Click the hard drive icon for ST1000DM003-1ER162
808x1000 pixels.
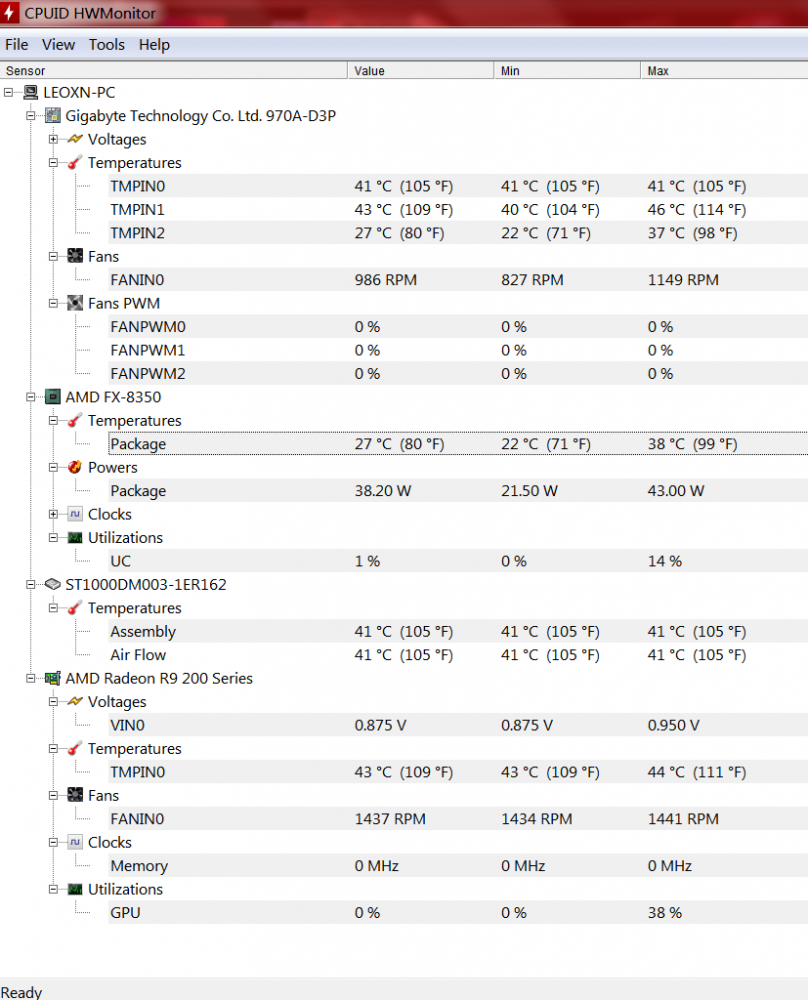click(53, 584)
